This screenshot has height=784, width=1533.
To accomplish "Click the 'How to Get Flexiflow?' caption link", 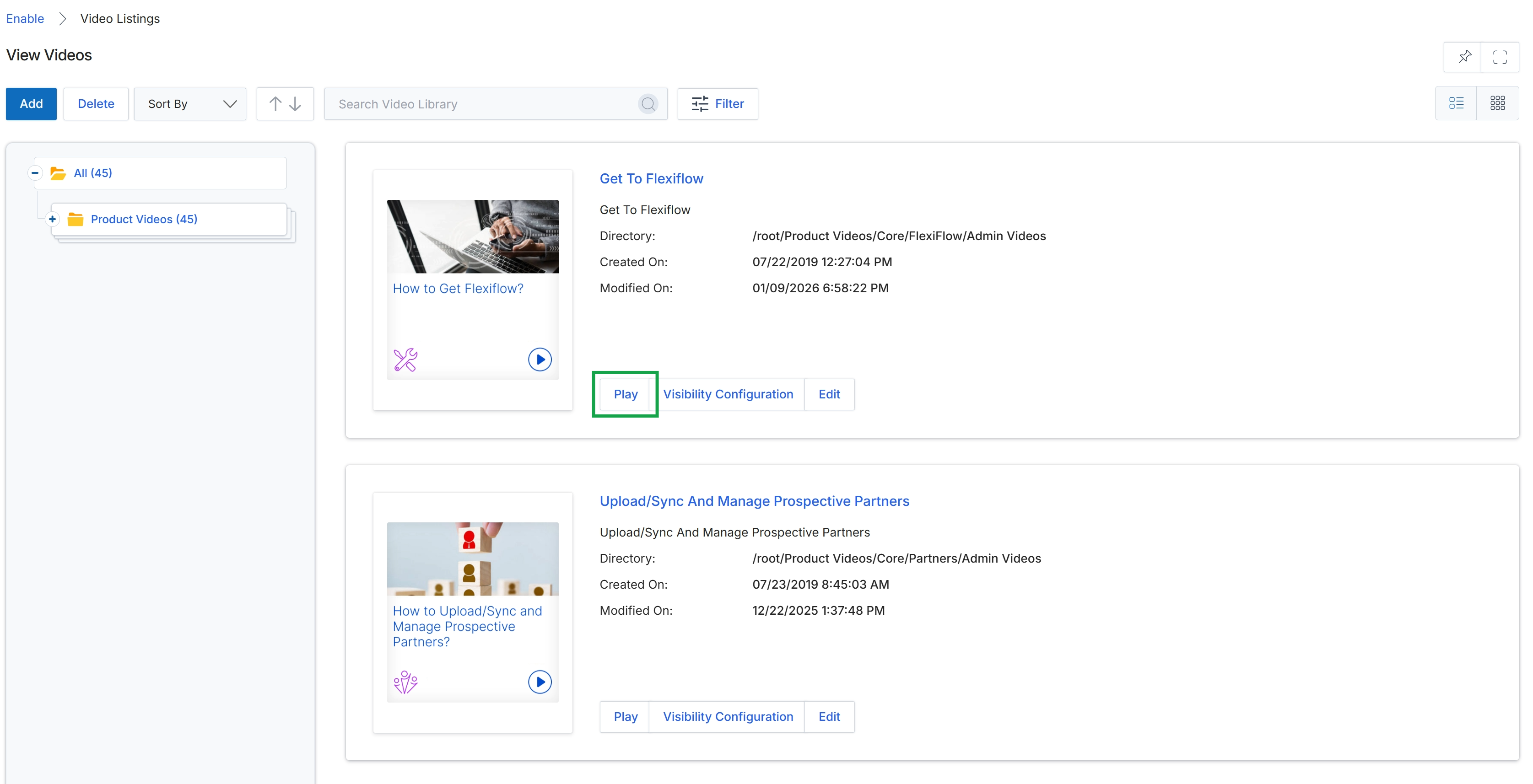I will click(x=458, y=289).
